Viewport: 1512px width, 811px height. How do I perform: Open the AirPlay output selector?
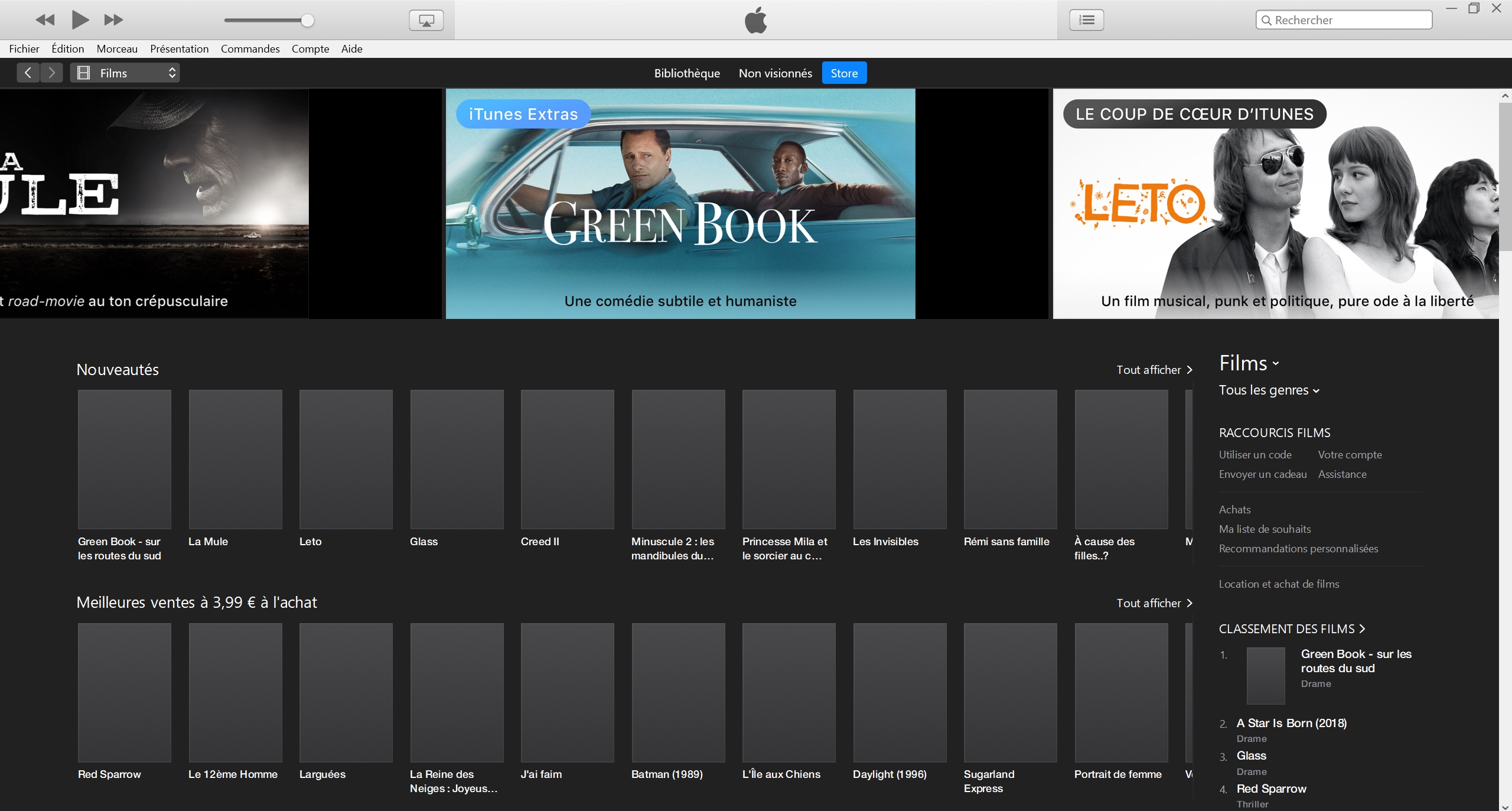[x=426, y=20]
